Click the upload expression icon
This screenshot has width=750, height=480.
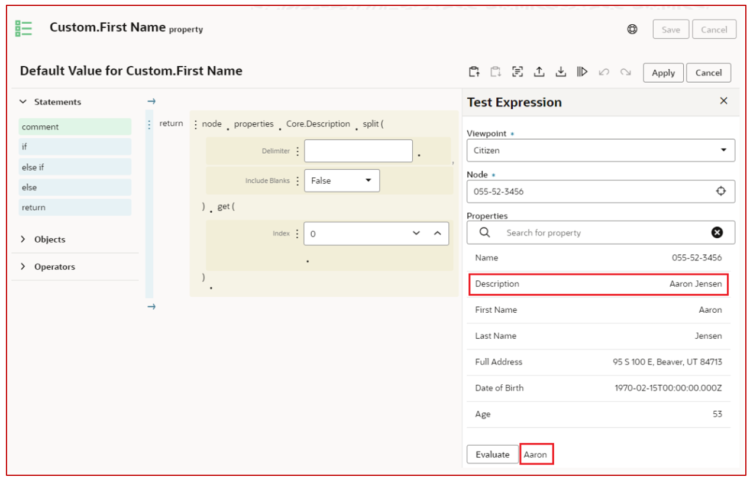click(539, 72)
